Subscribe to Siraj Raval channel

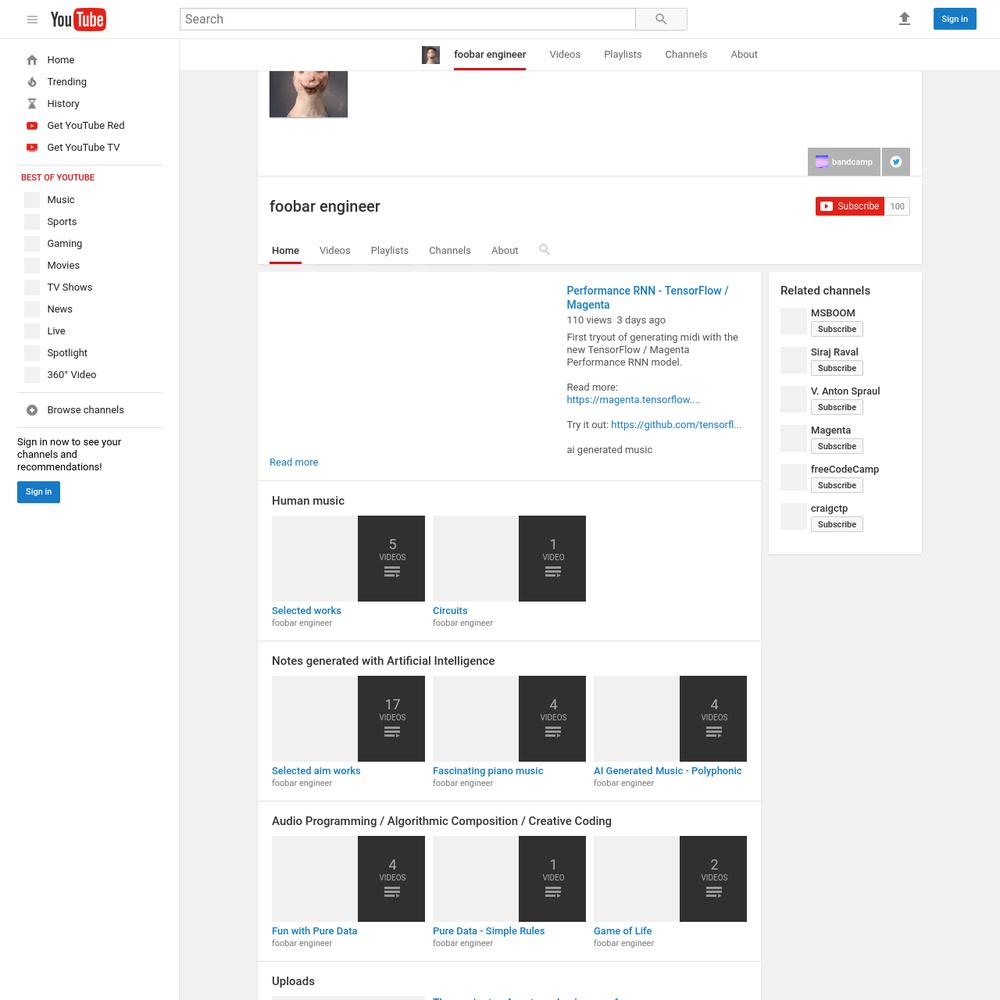click(x=837, y=368)
